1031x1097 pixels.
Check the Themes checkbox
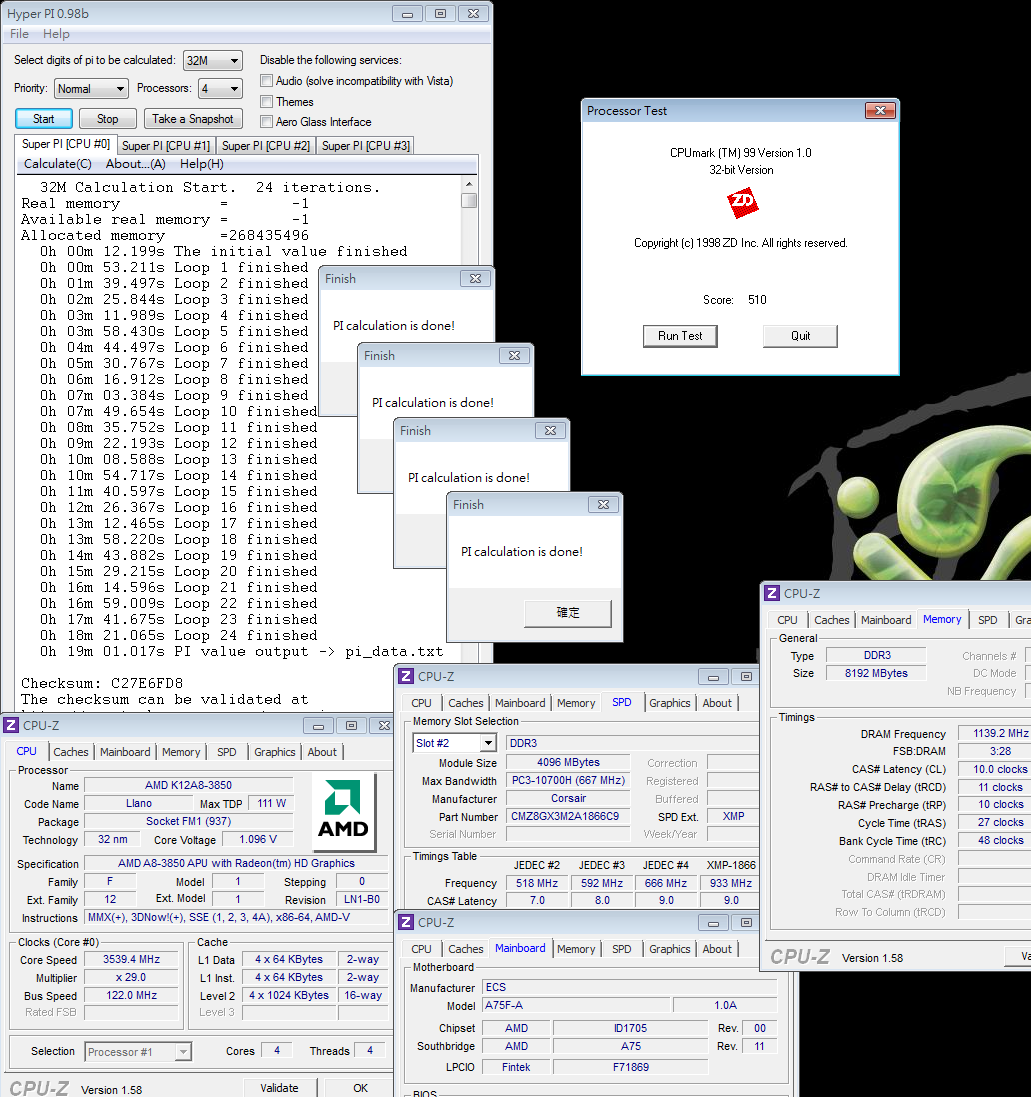tap(266, 102)
